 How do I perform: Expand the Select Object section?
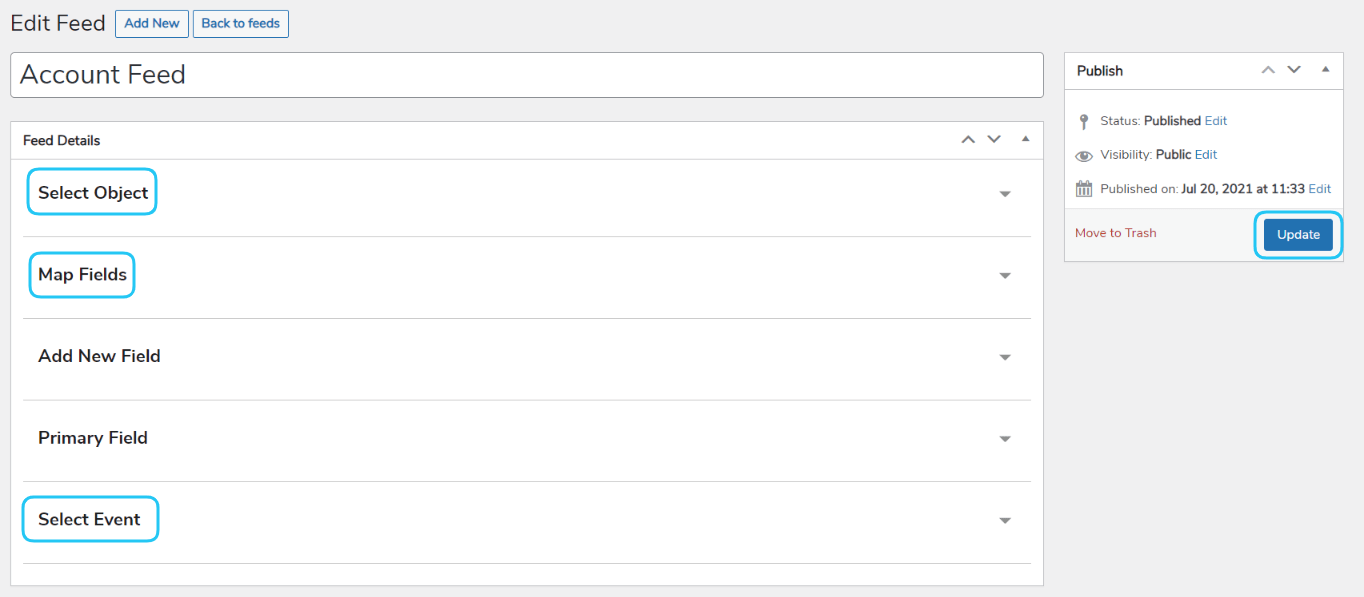coord(1004,194)
